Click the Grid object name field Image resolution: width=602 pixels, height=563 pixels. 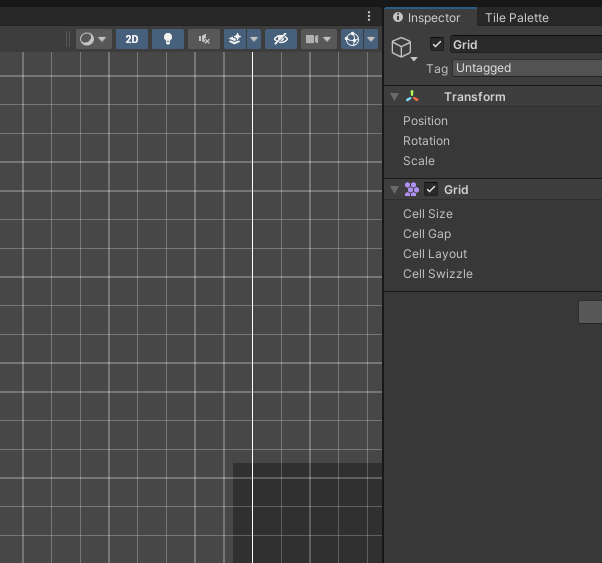click(526, 45)
